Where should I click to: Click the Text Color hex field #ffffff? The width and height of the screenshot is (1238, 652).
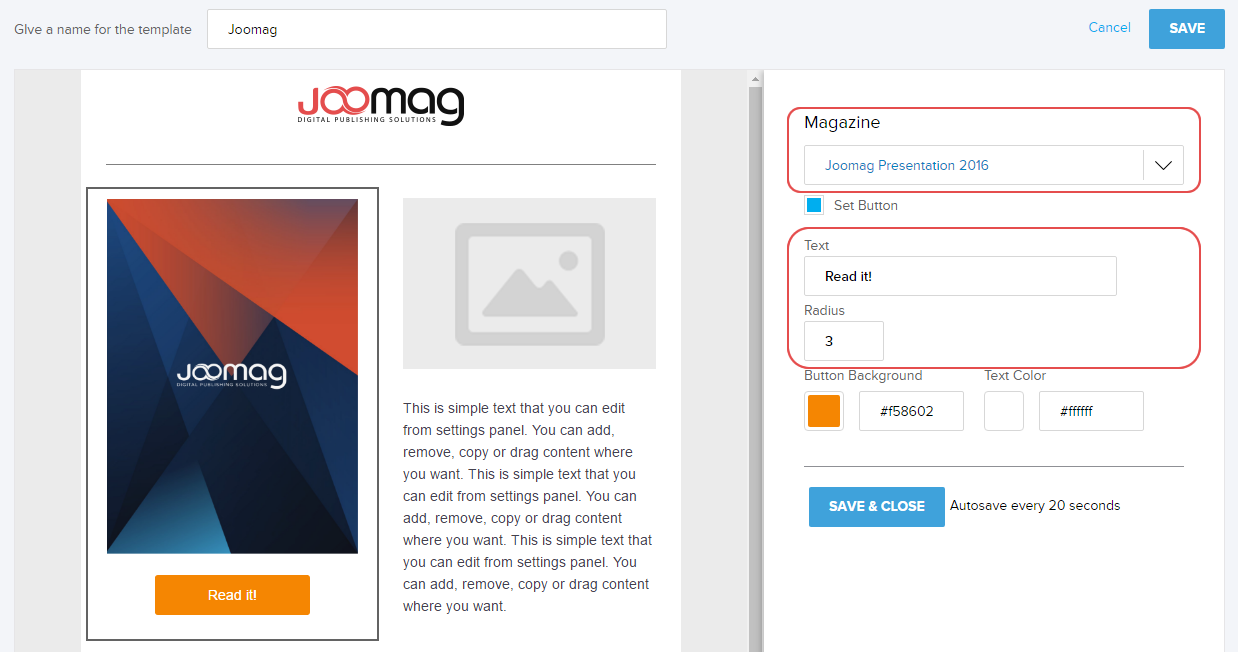(x=1091, y=411)
